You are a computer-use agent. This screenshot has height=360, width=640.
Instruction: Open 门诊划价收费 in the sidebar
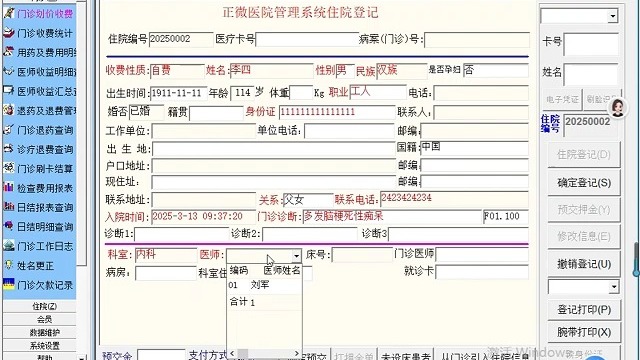(x=39, y=13)
